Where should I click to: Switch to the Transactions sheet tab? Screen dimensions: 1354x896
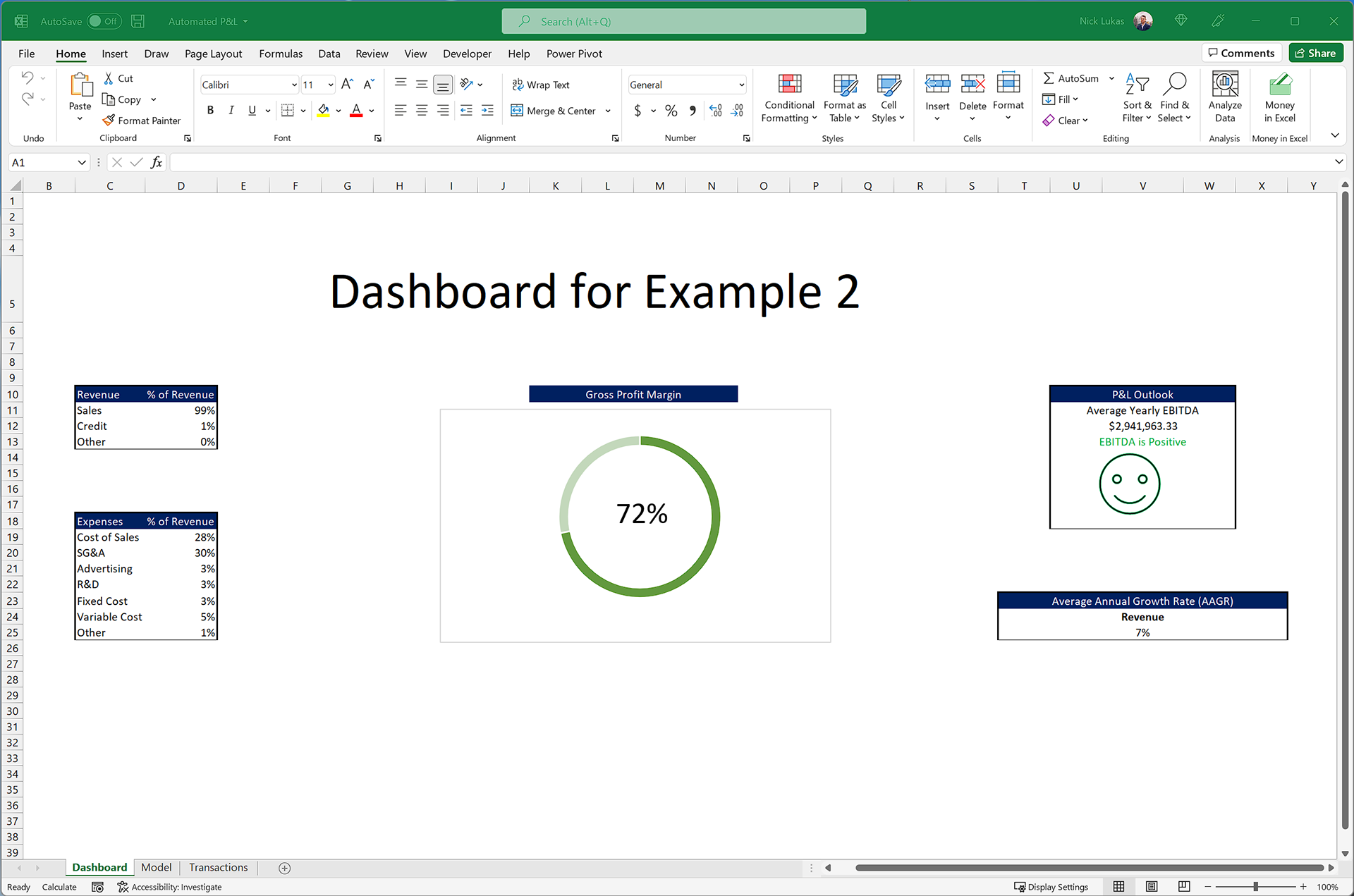(x=219, y=867)
